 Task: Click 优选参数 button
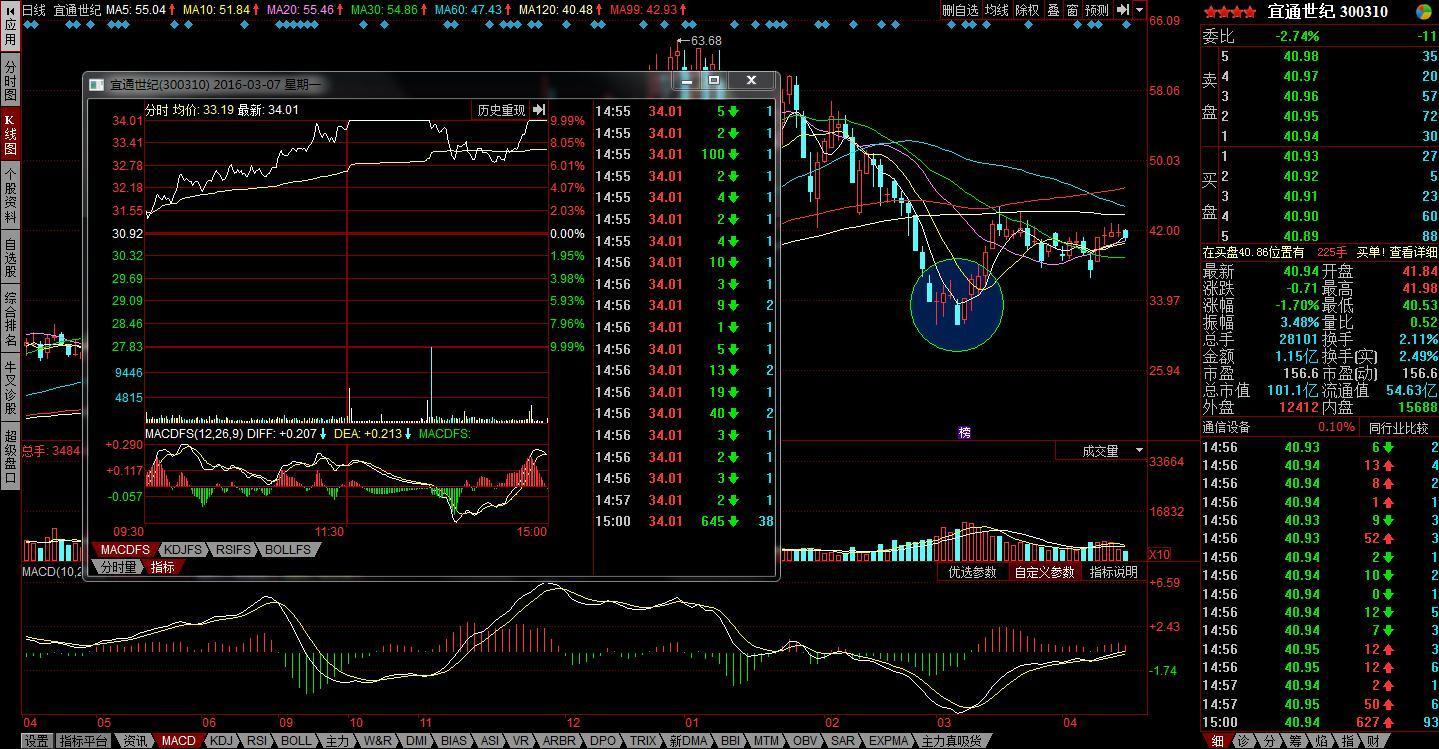972,572
